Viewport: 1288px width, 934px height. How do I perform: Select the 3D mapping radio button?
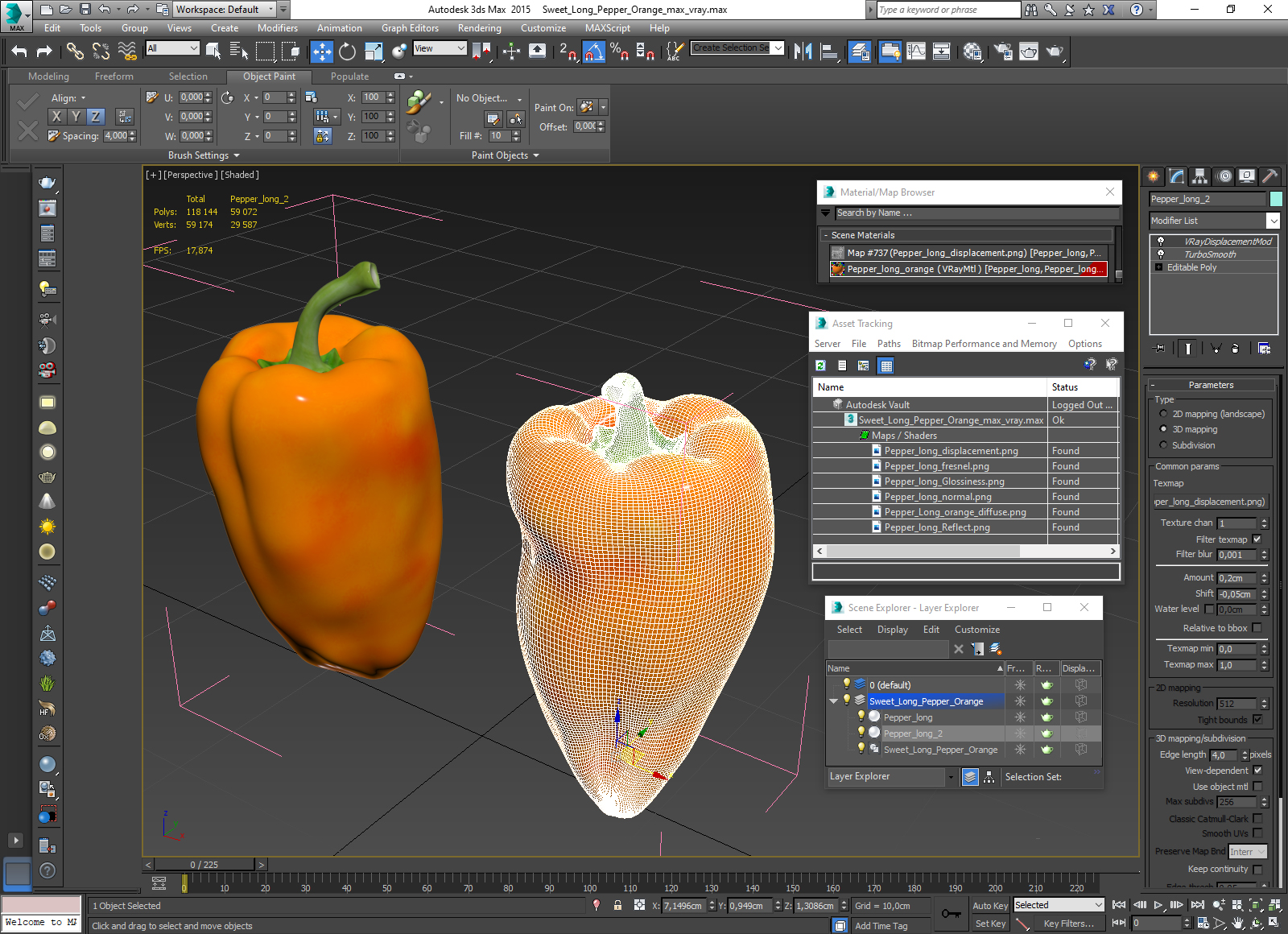(1163, 429)
